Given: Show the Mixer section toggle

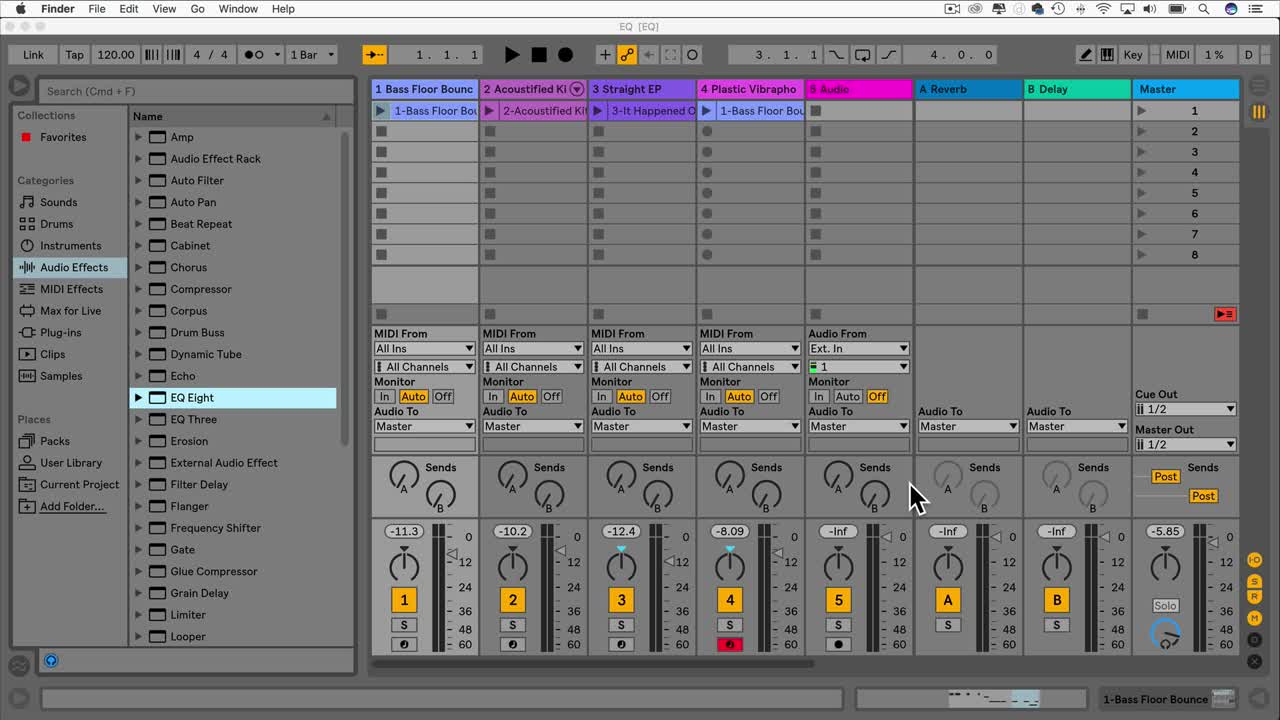Looking at the screenshot, I should point(1254,619).
